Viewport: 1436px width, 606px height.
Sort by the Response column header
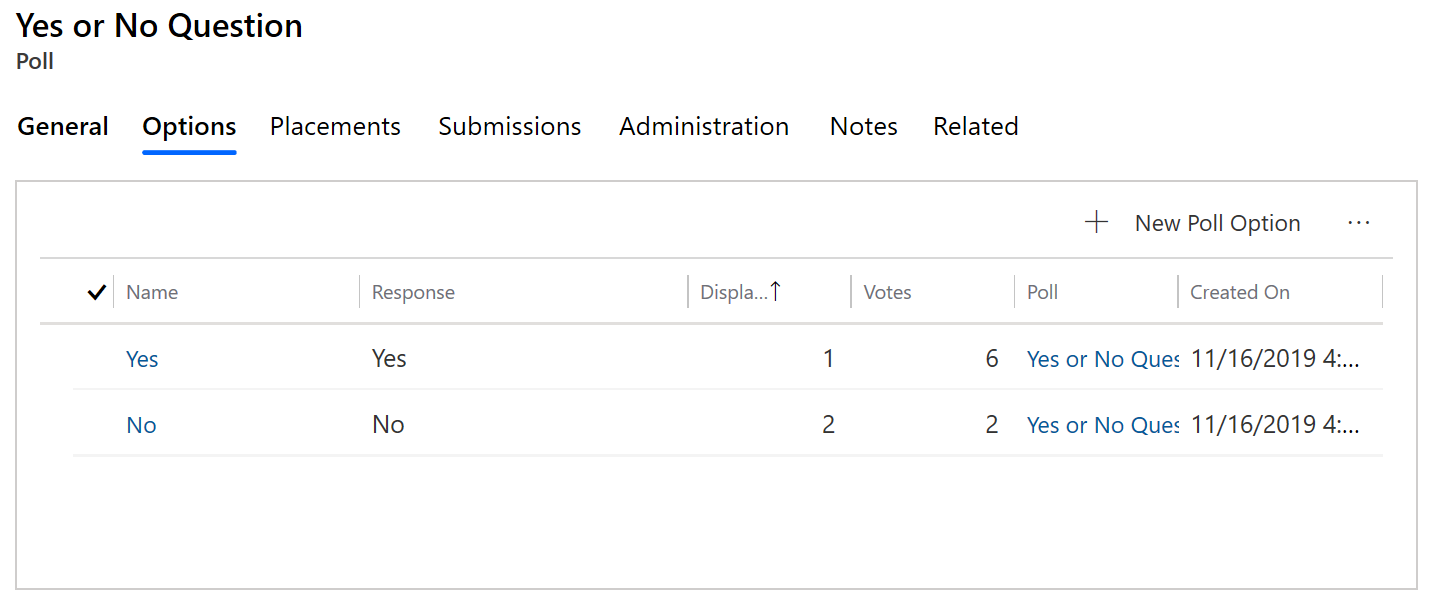point(413,293)
